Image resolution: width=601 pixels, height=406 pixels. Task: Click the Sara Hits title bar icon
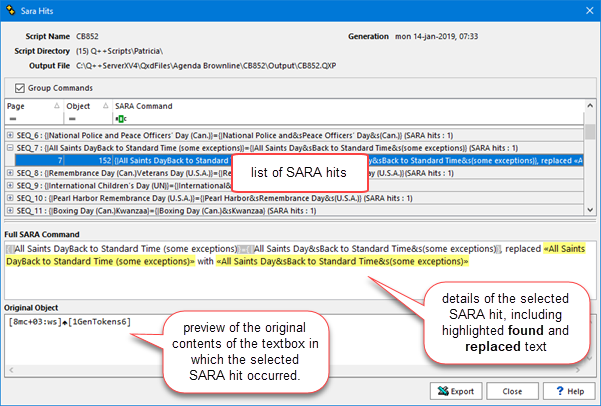10,10
